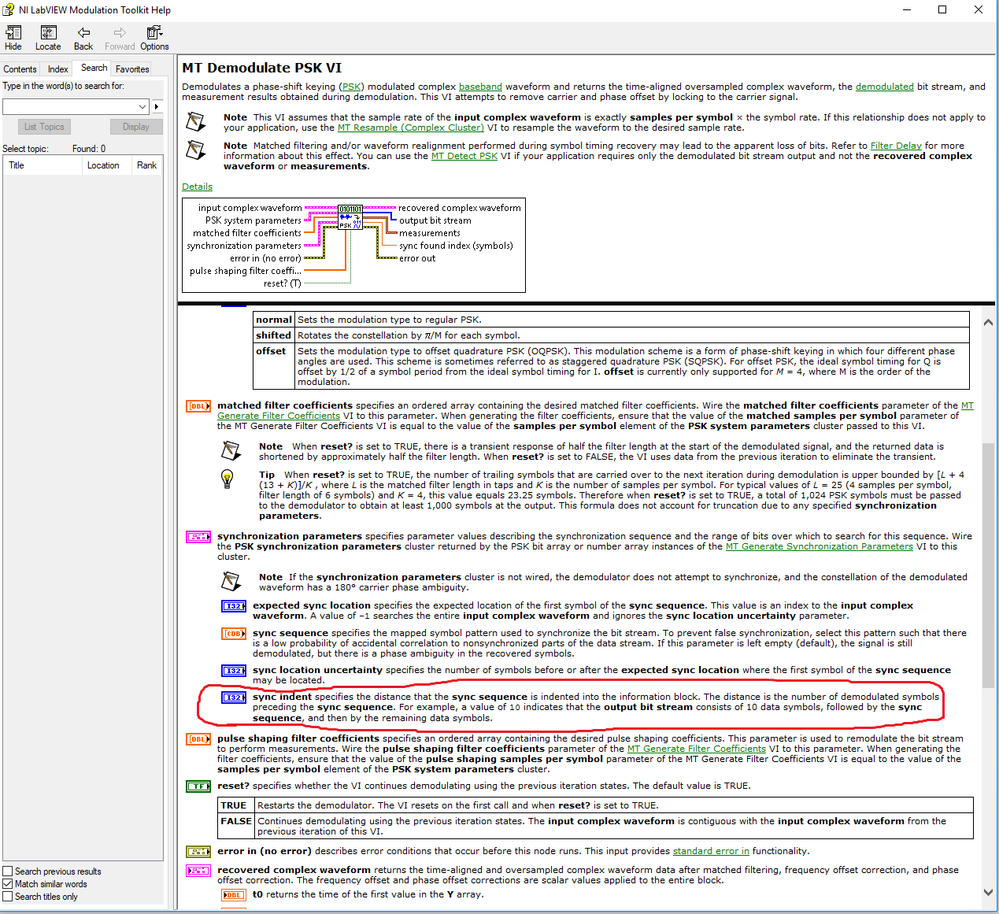Click the 'MT Demodulate PSK VI' heading
Viewport: 999px width, 914px height.
262,68
